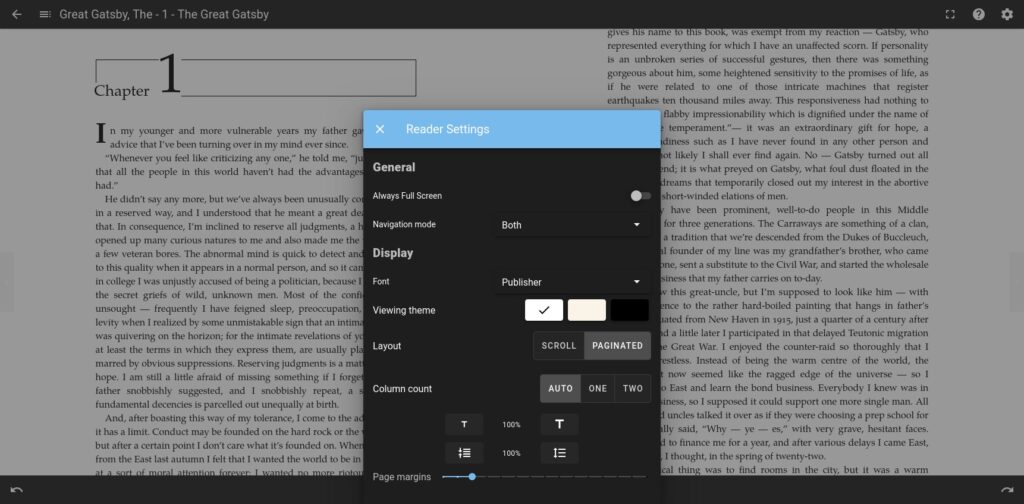Click the font size 100% value
1024x504 pixels.
click(x=511, y=424)
